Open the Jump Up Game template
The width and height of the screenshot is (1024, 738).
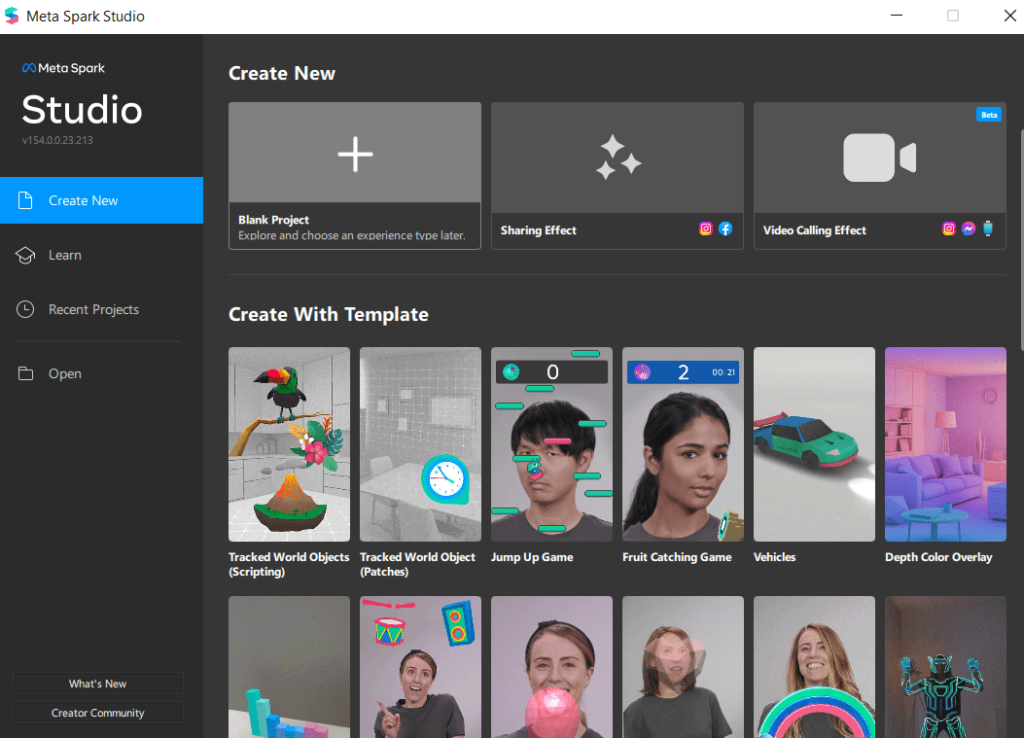click(x=551, y=444)
